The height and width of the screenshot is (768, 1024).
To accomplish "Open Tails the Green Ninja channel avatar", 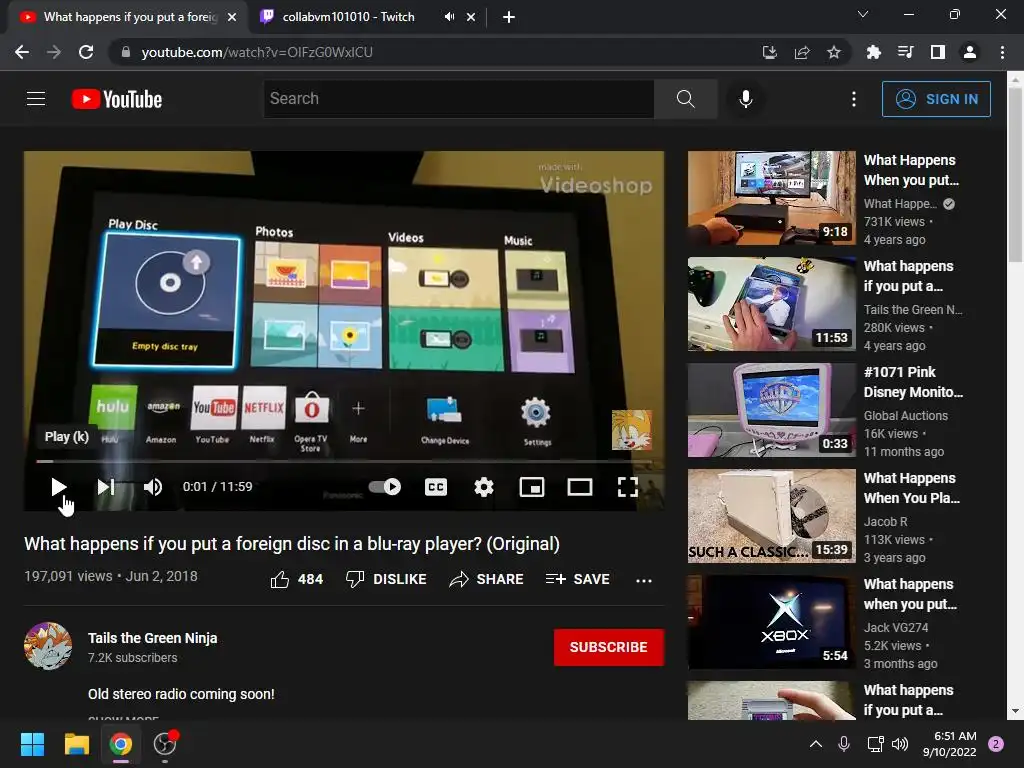I will point(48,646).
